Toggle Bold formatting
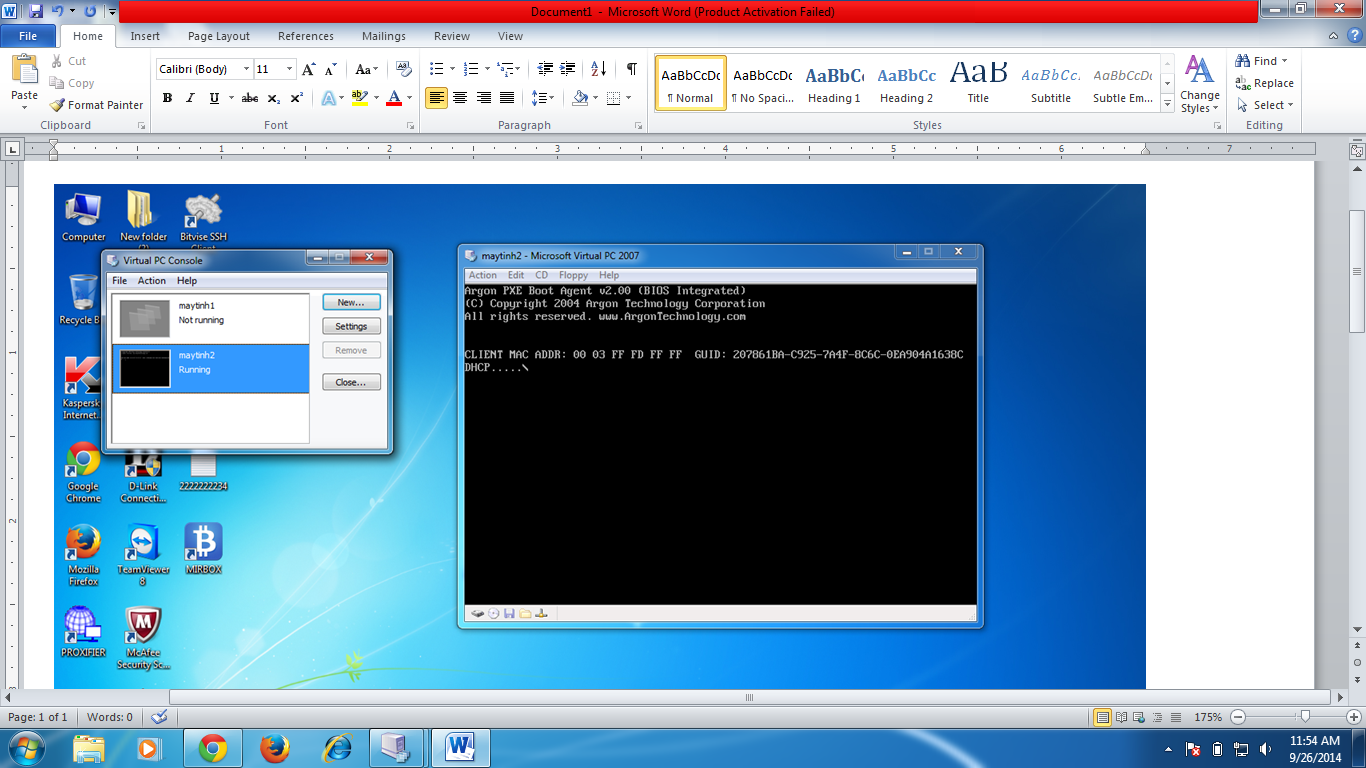Image resolution: width=1366 pixels, height=768 pixels. (167, 98)
